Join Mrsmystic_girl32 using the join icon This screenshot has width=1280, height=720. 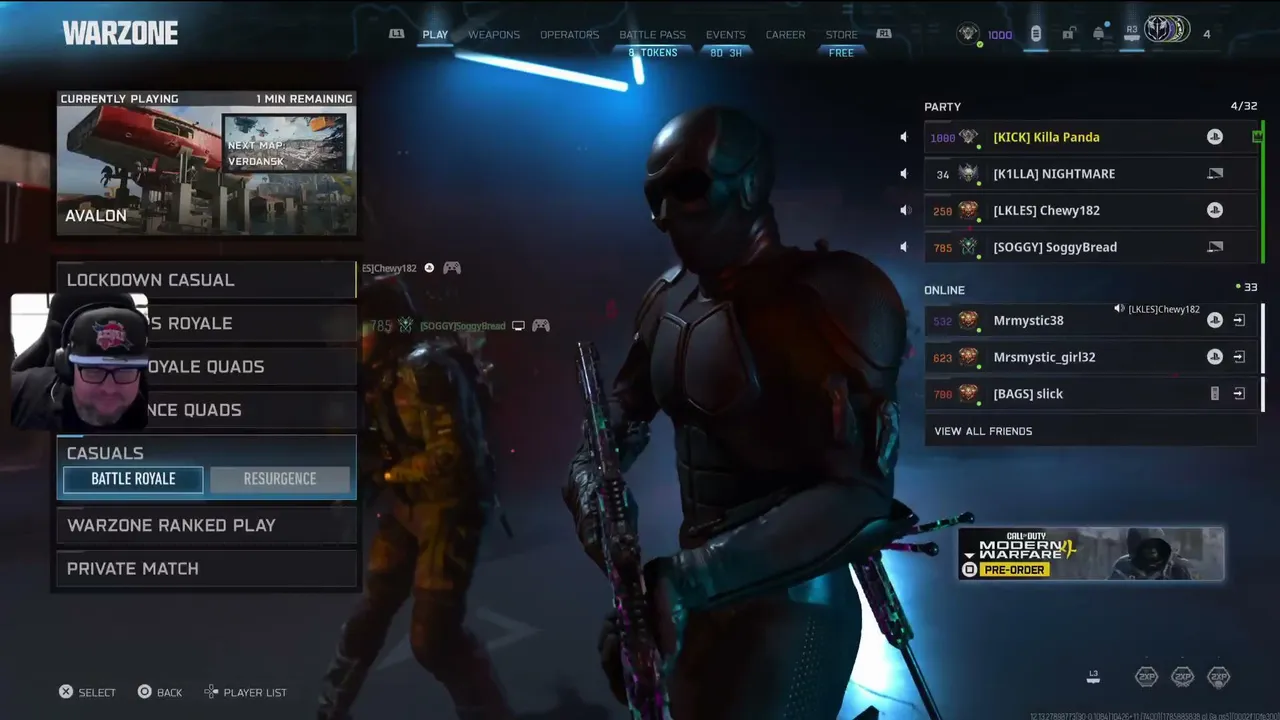tap(1239, 357)
